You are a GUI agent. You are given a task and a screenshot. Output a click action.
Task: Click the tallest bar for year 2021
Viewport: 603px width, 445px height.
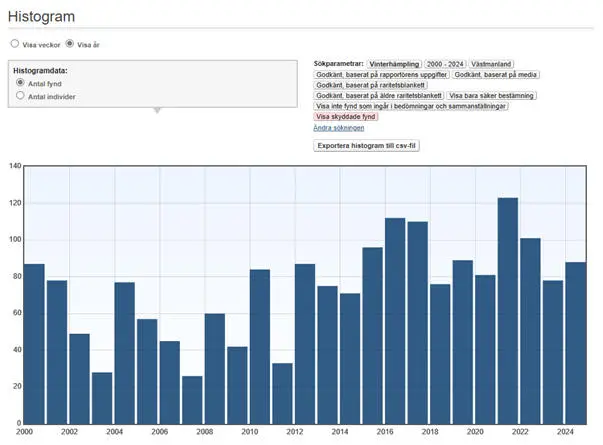point(508,310)
